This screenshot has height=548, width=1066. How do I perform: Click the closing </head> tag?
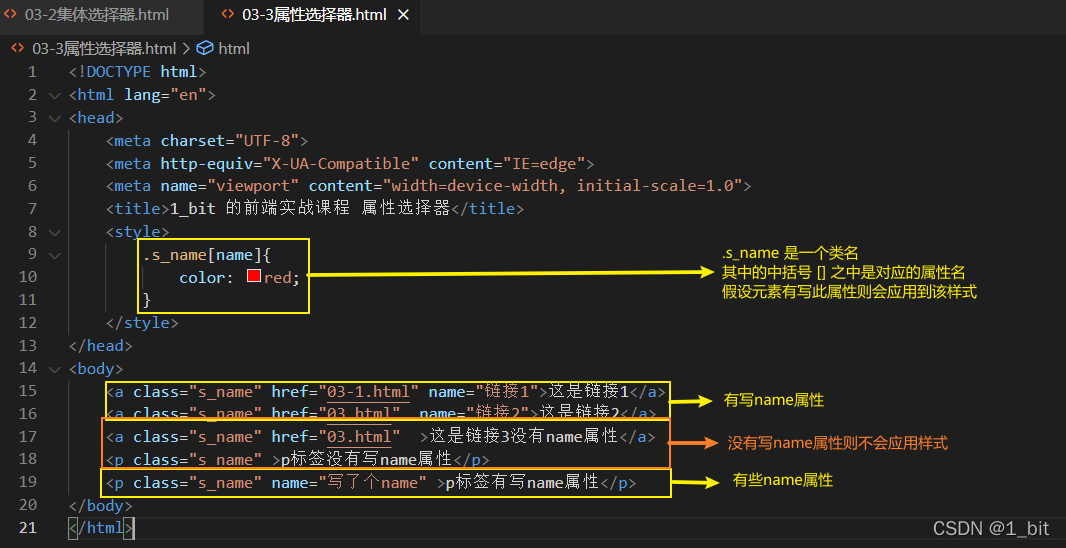[101, 346]
